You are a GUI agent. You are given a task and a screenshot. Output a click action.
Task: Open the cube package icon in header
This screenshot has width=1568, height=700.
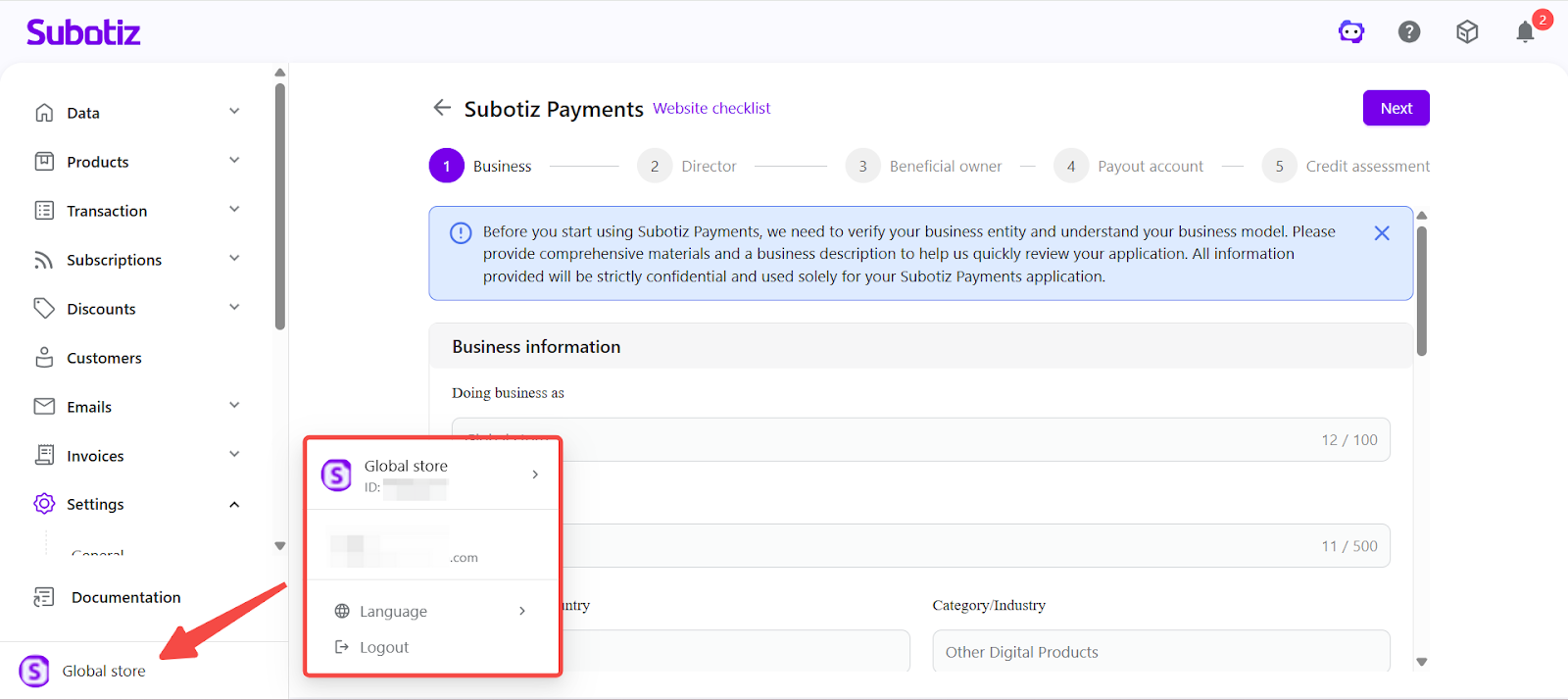point(1467,32)
